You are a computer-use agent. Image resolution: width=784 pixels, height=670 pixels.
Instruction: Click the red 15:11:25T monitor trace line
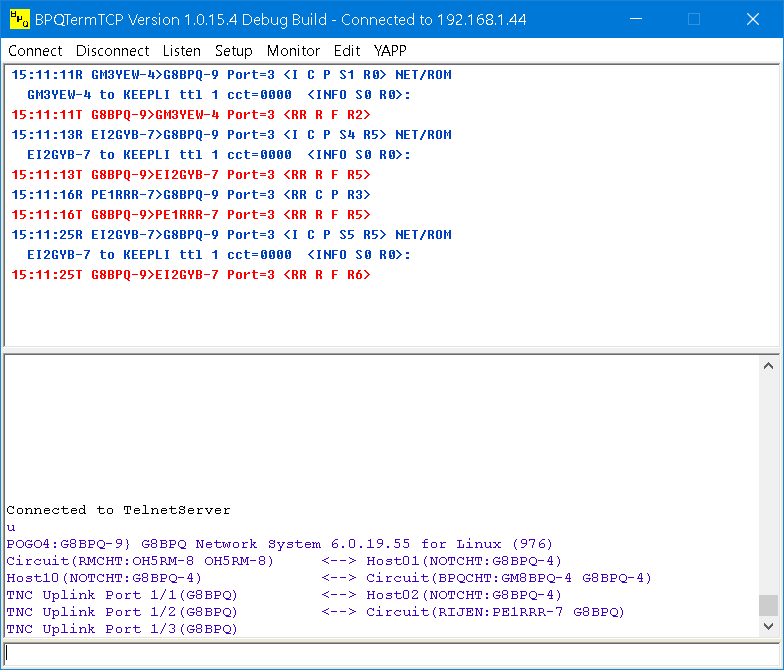click(x=190, y=275)
